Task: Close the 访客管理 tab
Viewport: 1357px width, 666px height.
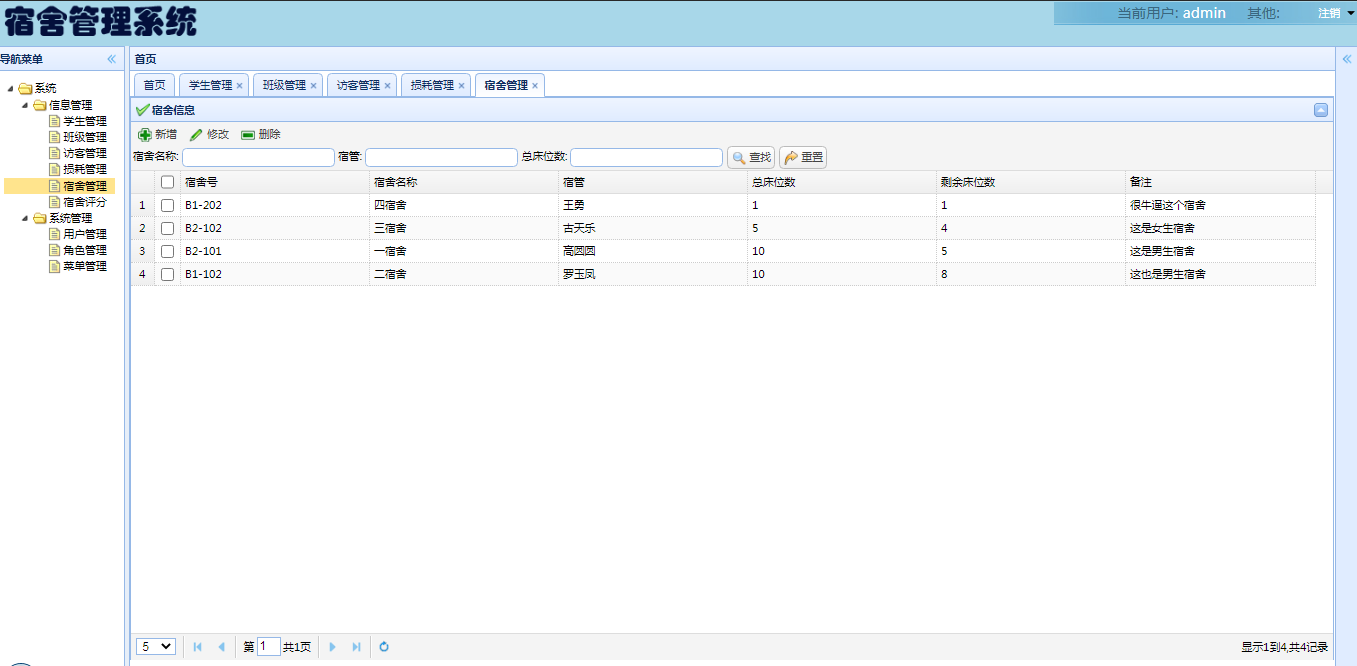Action: coord(387,86)
